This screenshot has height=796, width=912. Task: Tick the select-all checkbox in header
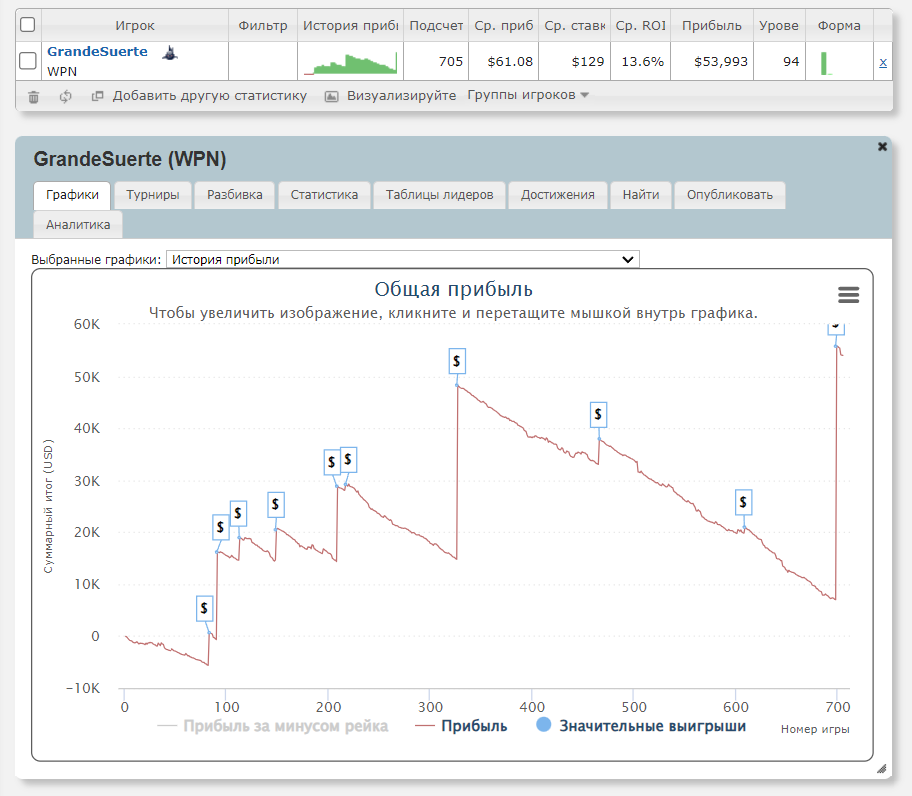(x=28, y=25)
